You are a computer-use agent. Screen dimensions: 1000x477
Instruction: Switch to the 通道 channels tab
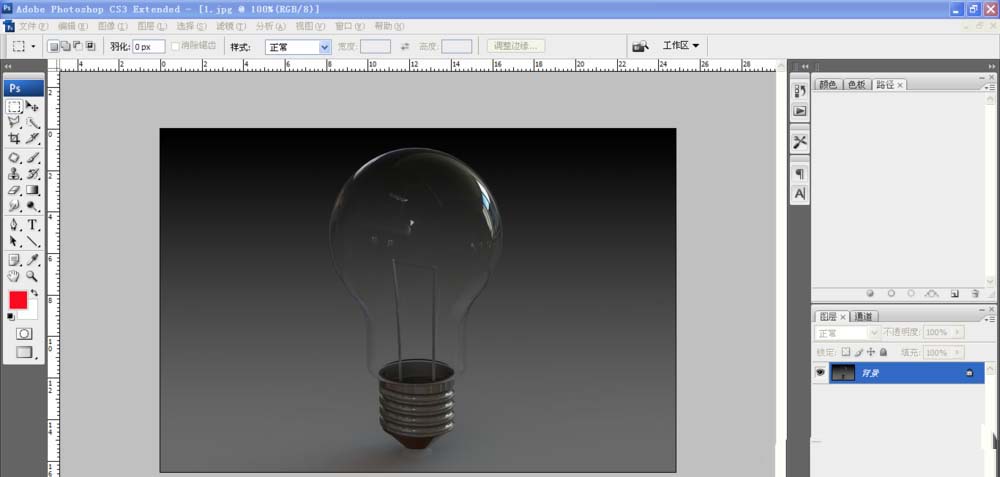(x=863, y=316)
